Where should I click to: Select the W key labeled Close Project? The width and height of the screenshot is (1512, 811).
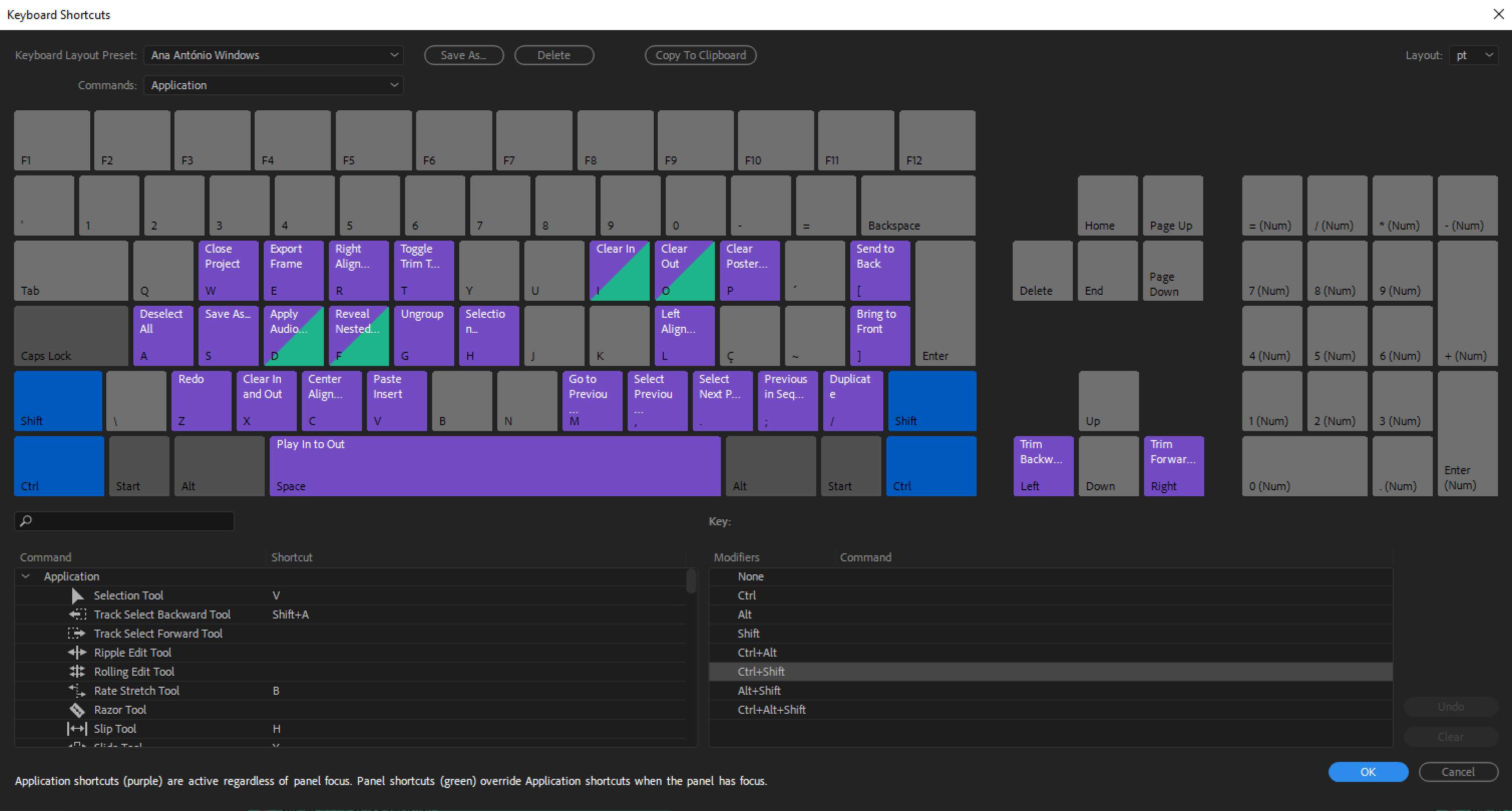click(x=228, y=271)
